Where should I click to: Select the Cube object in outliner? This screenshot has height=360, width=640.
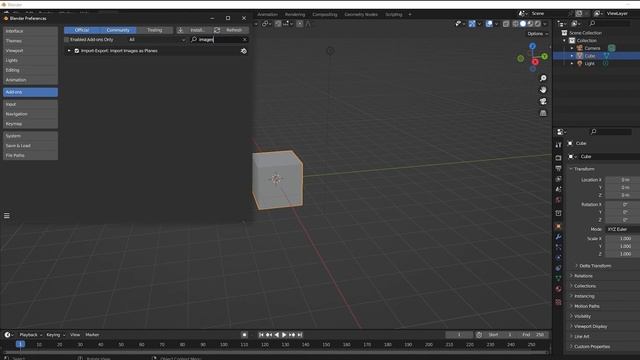(x=590, y=56)
